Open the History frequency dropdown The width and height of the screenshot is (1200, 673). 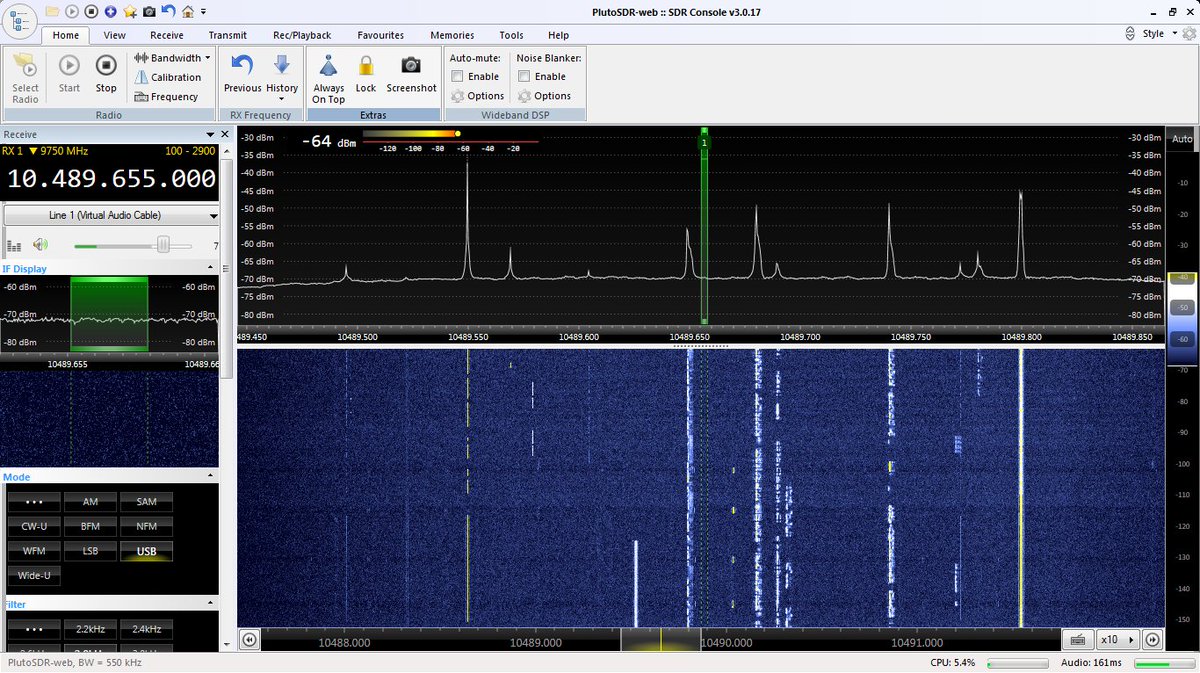[282, 78]
